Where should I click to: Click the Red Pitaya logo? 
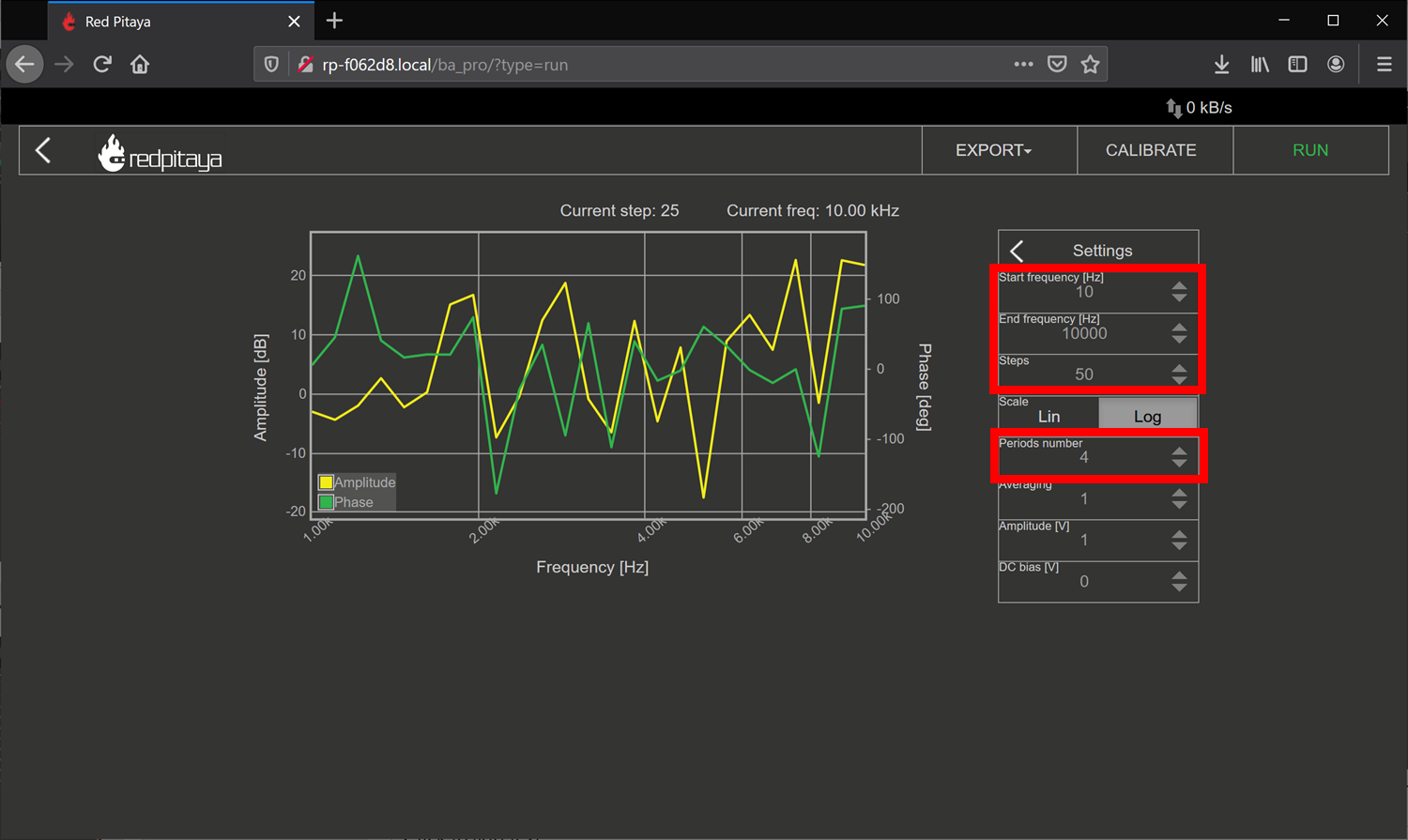(x=161, y=153)
